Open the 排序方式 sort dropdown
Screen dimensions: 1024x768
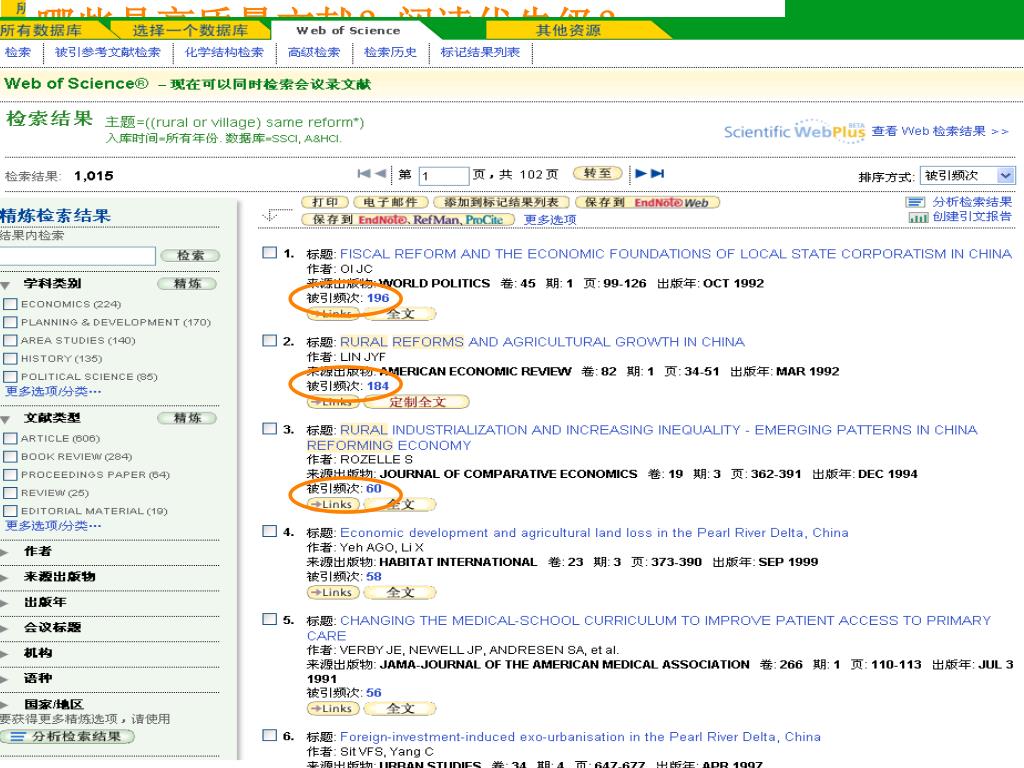coord(967,175)
